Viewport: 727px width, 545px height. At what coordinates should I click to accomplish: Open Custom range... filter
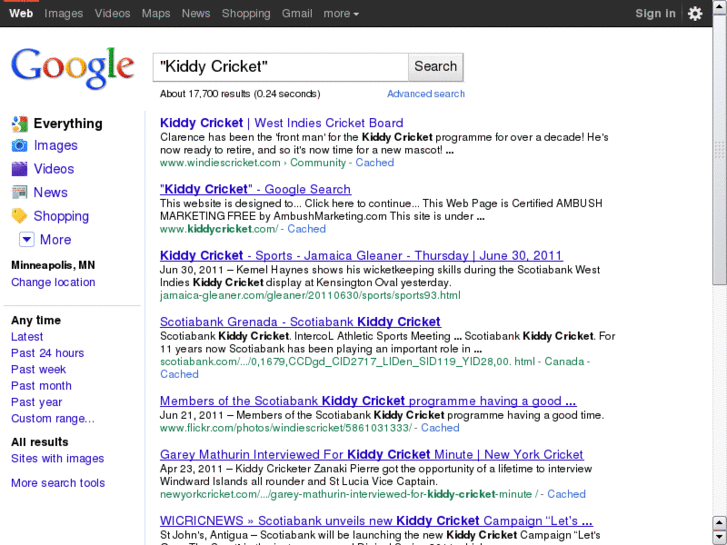coord(53,418)
